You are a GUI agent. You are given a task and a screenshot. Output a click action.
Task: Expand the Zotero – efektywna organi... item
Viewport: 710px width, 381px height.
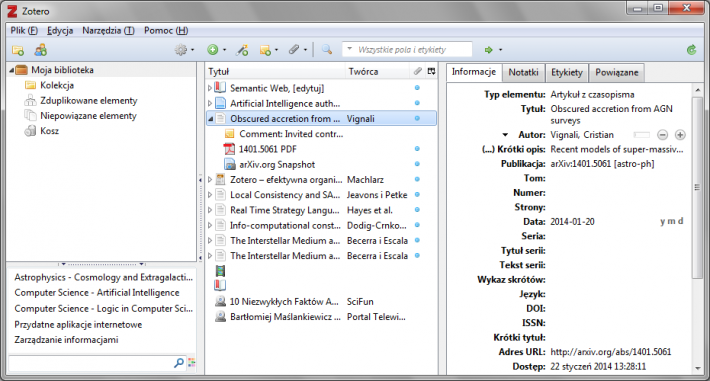pos(210,179)
